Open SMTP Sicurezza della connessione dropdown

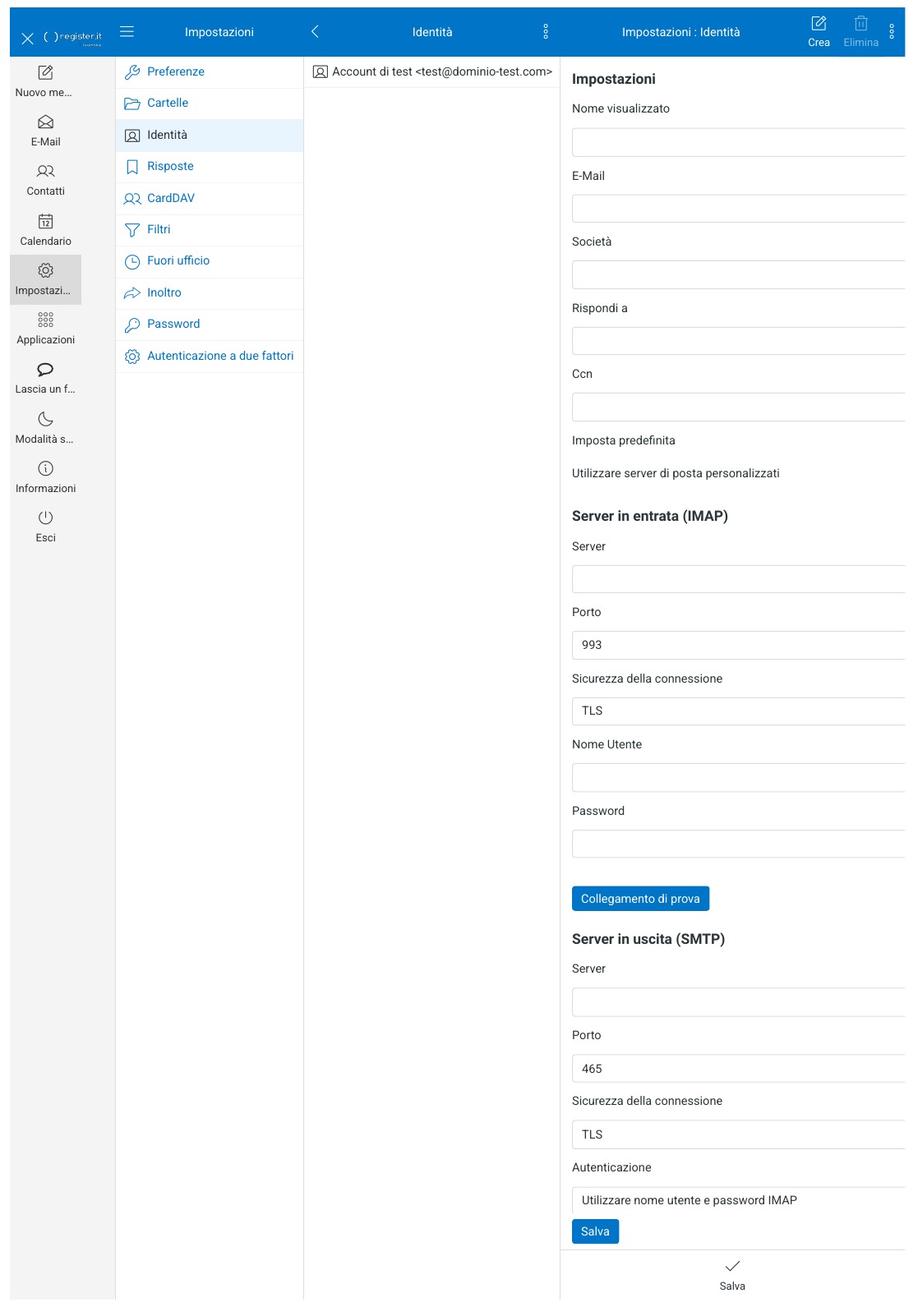[x=738, y=1134]
